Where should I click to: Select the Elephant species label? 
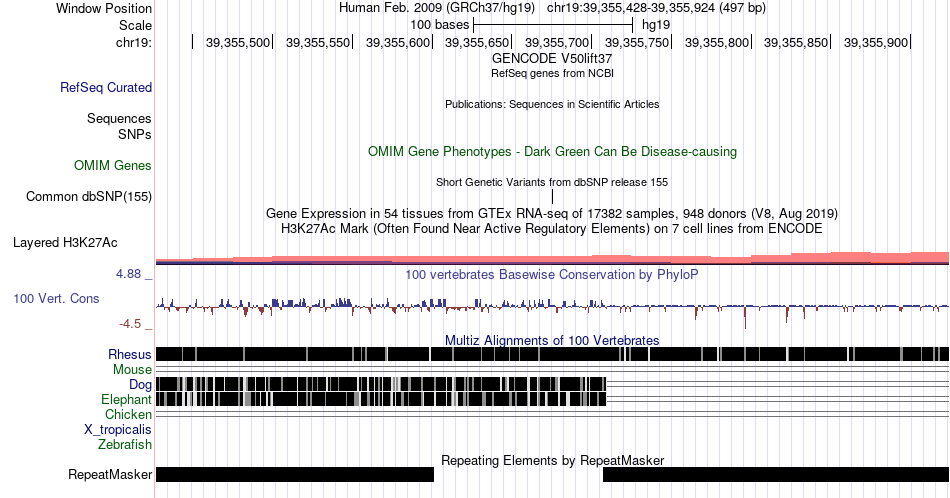(x=126, y=399)
